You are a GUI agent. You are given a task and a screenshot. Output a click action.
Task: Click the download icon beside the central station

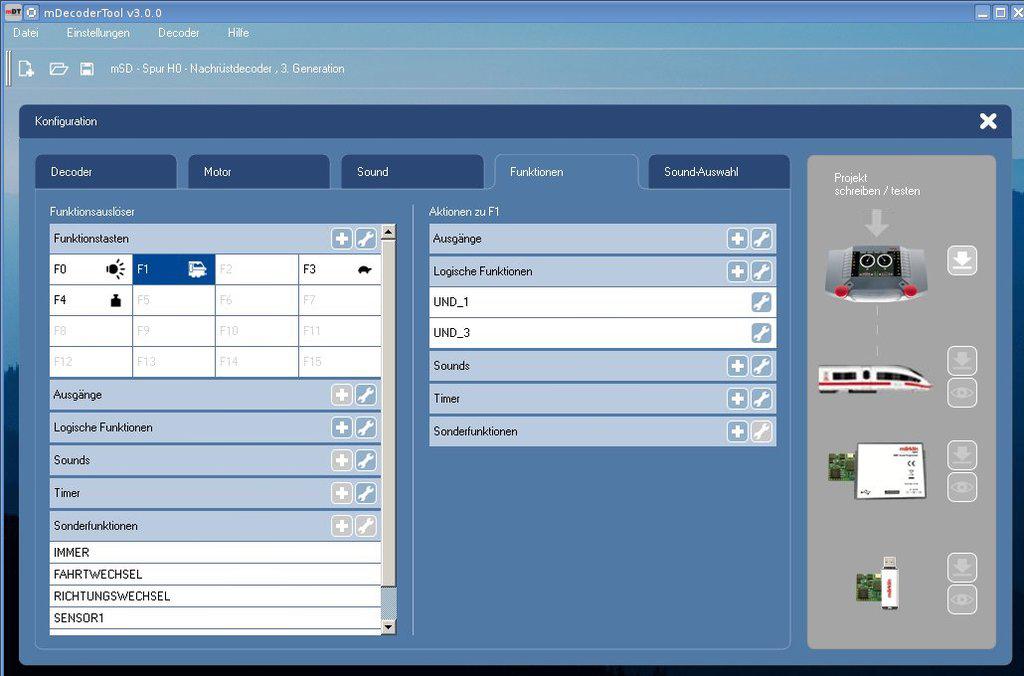[962, 262]
